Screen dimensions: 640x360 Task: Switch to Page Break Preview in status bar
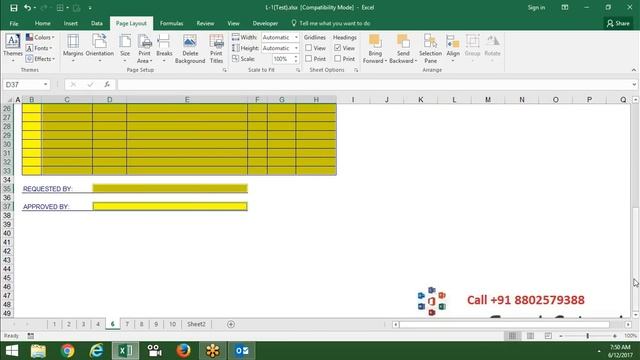[548, 336]
